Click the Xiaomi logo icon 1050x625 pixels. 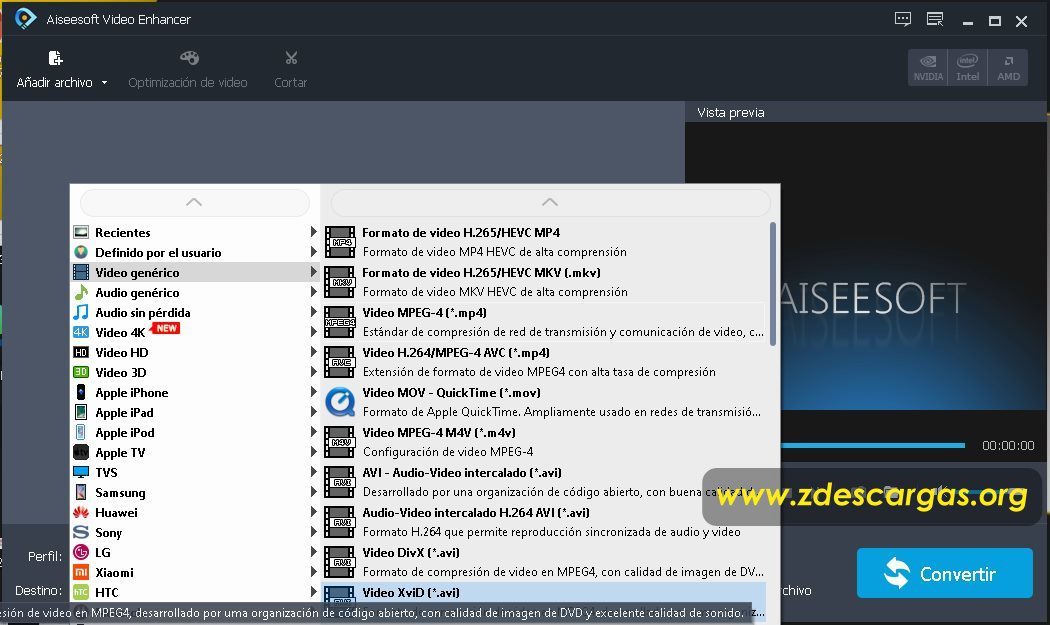(81, 572)
